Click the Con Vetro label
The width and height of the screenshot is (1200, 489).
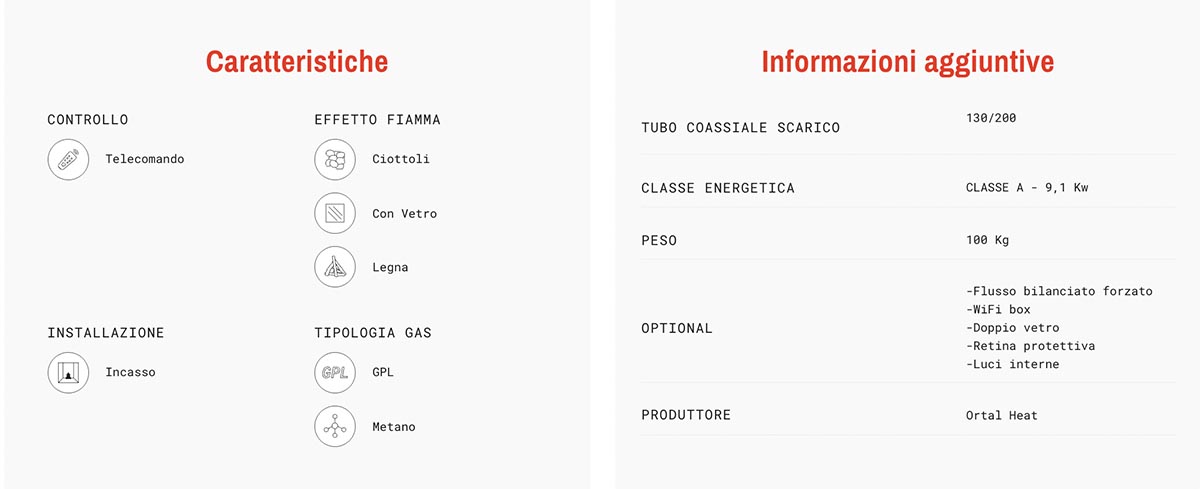(404, 214)
